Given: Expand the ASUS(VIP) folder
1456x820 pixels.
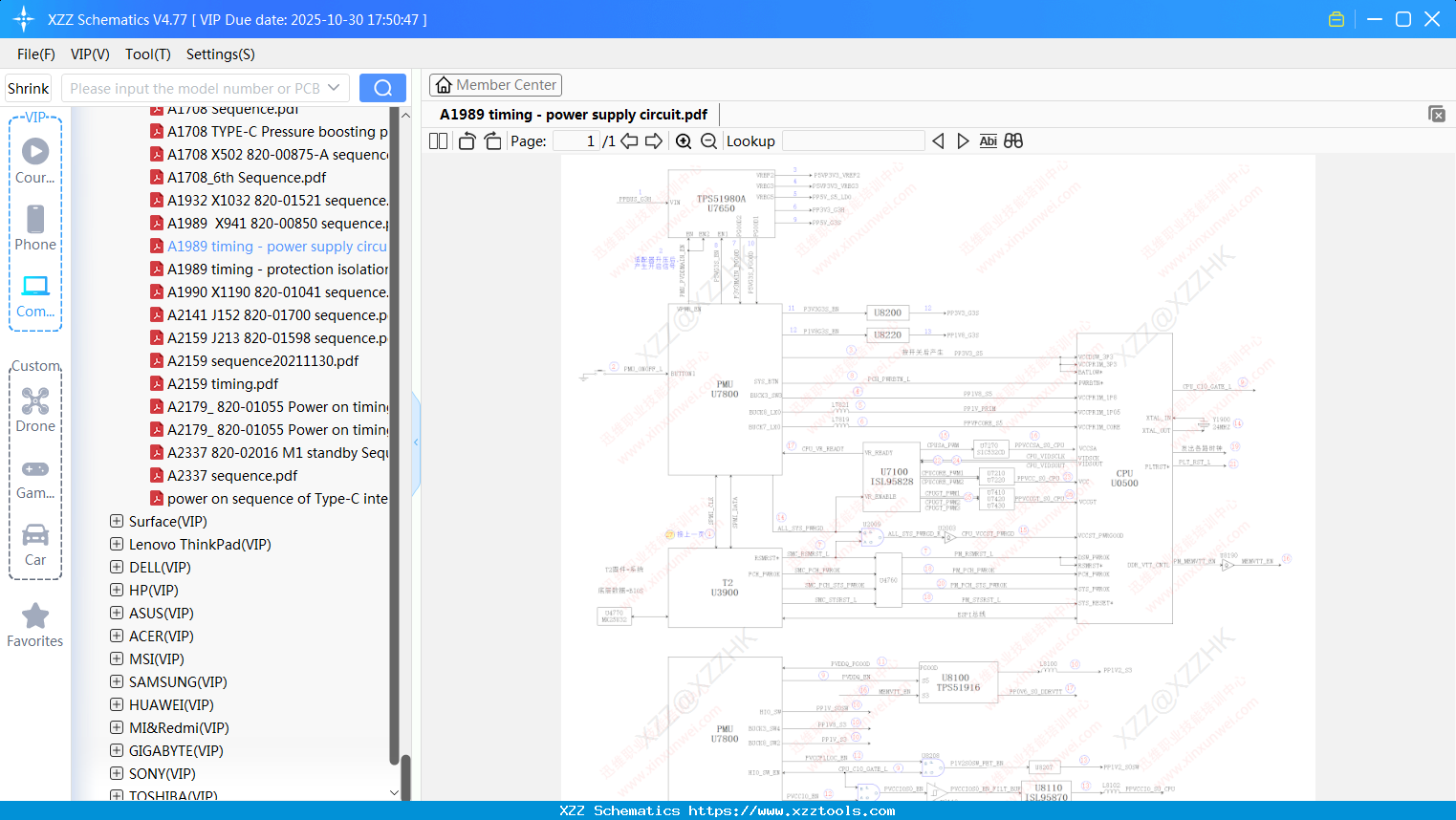Looking at the screenshot, I should tap(117, 613).
